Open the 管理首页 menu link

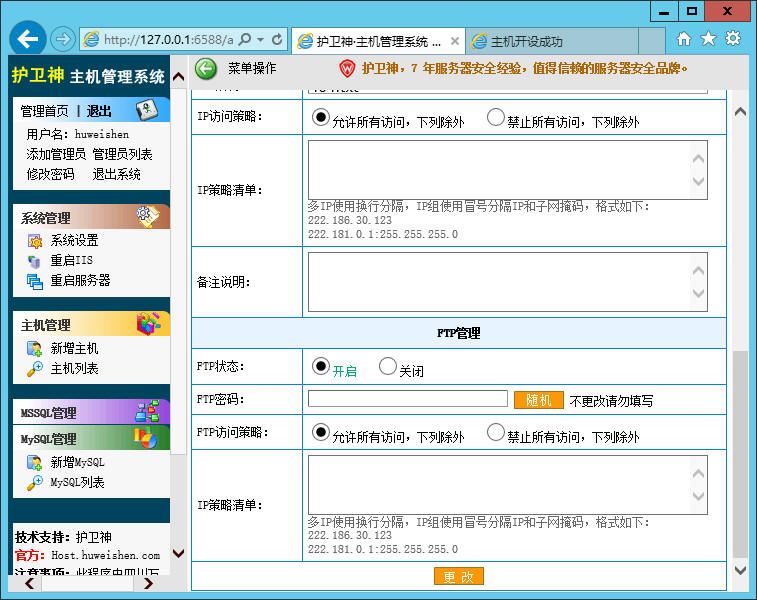[44, 112]
